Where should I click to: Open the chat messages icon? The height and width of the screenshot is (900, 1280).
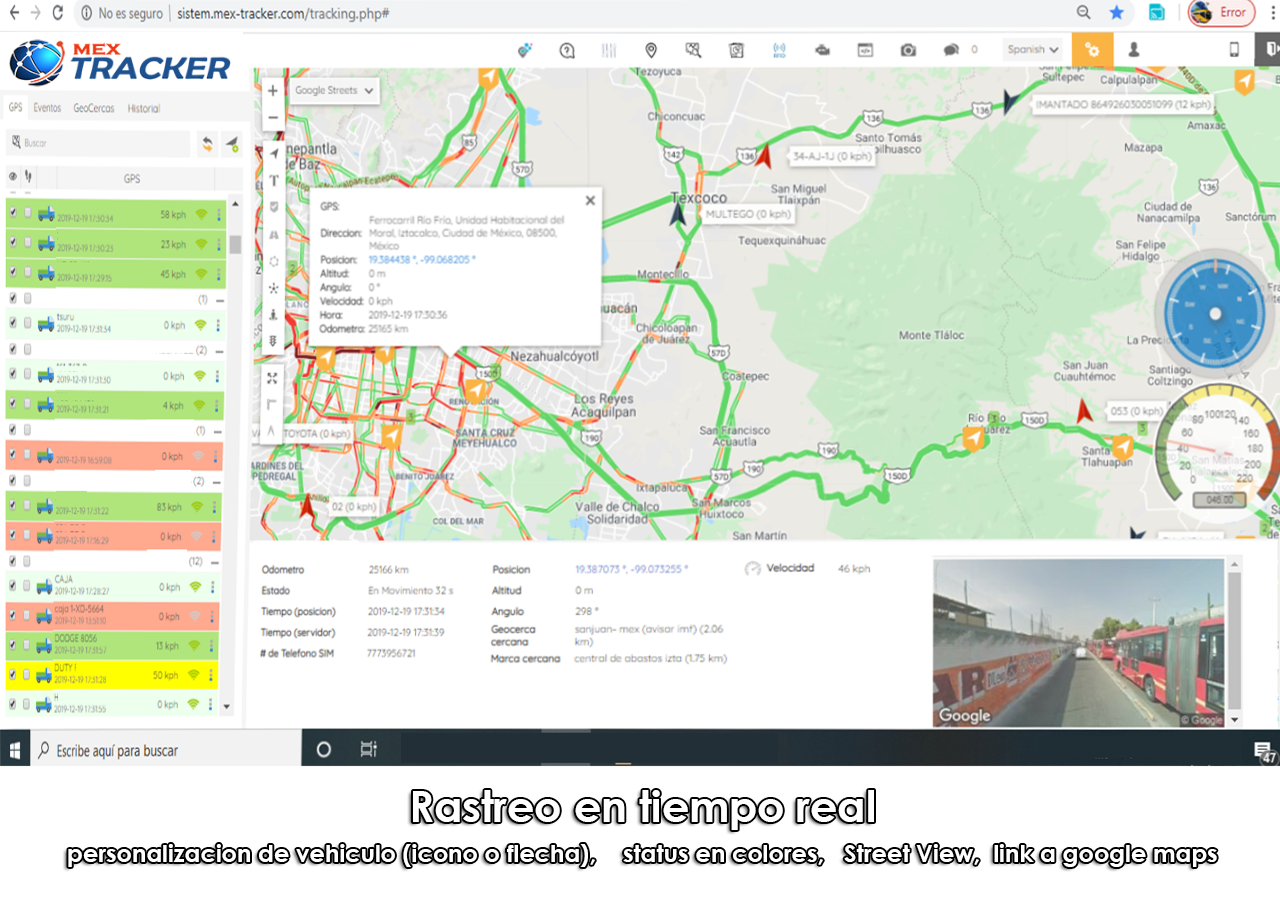(951, 50)
